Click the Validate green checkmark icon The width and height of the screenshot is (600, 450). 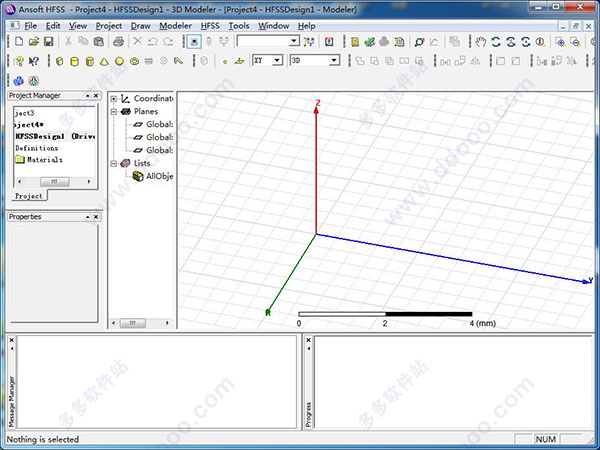pyautogui.click(x=369, y=41)
